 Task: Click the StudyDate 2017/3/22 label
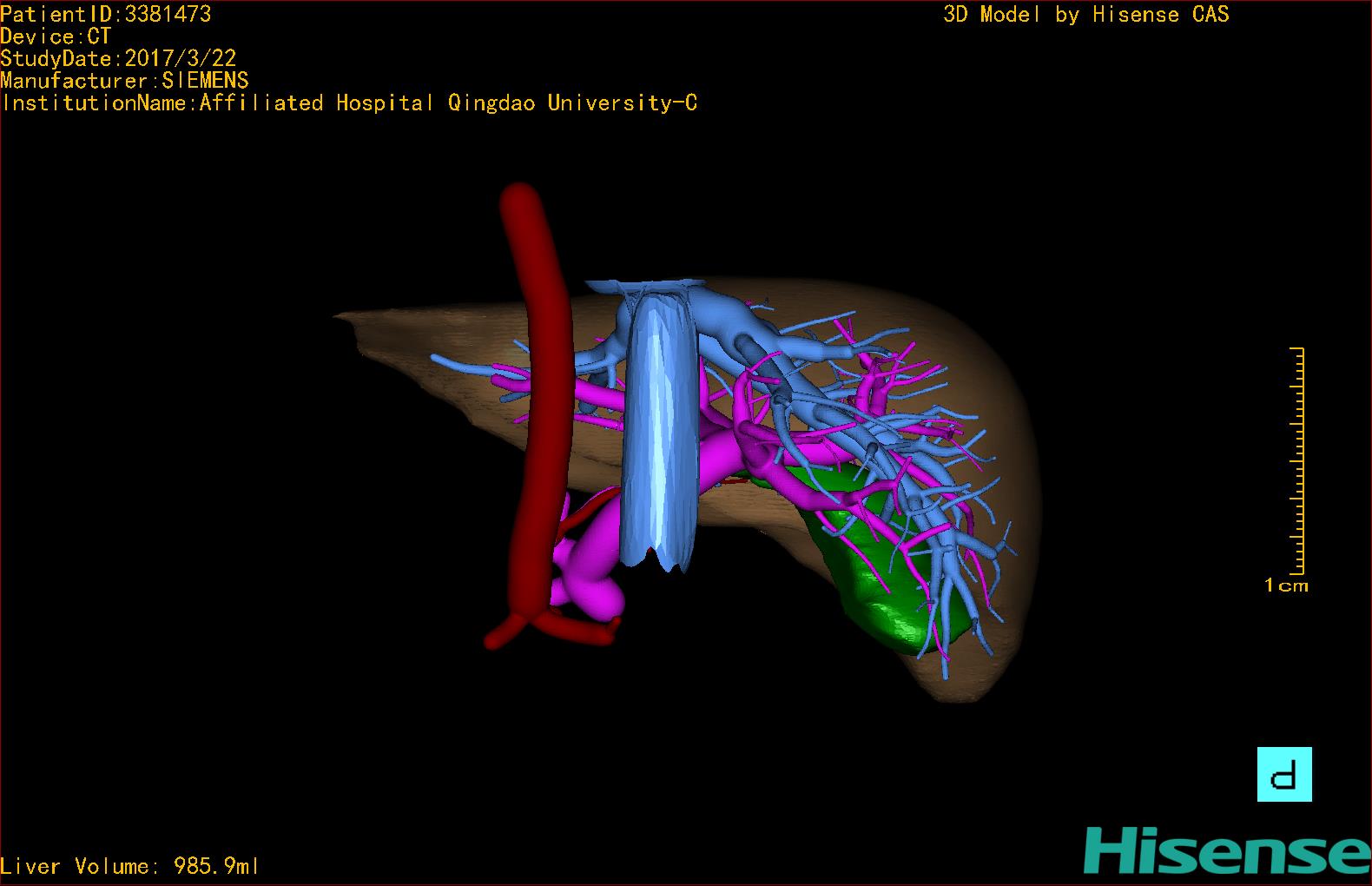click(x=118, y=58)
